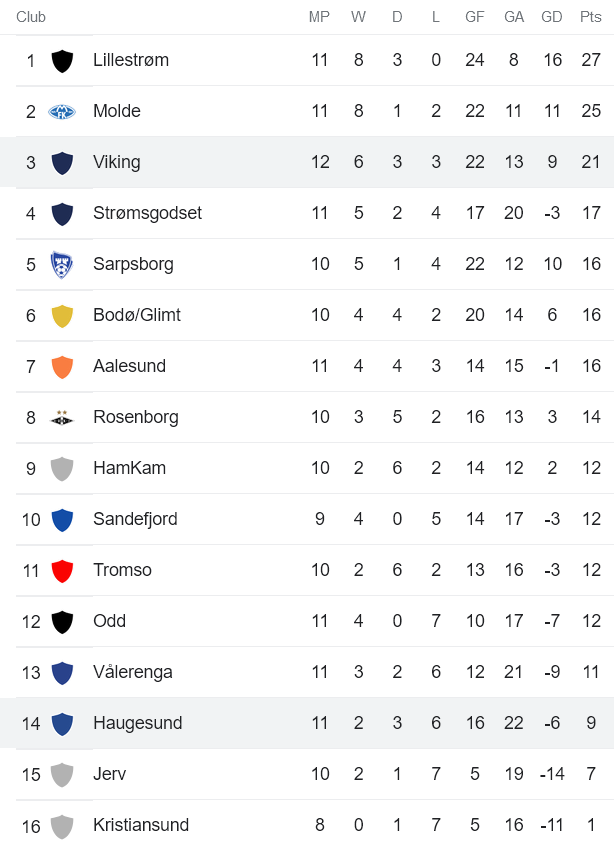The width and height of the screenshot is (614, 856).
Task: Click the Sandefjord club crest
Action: coord(63,519)
